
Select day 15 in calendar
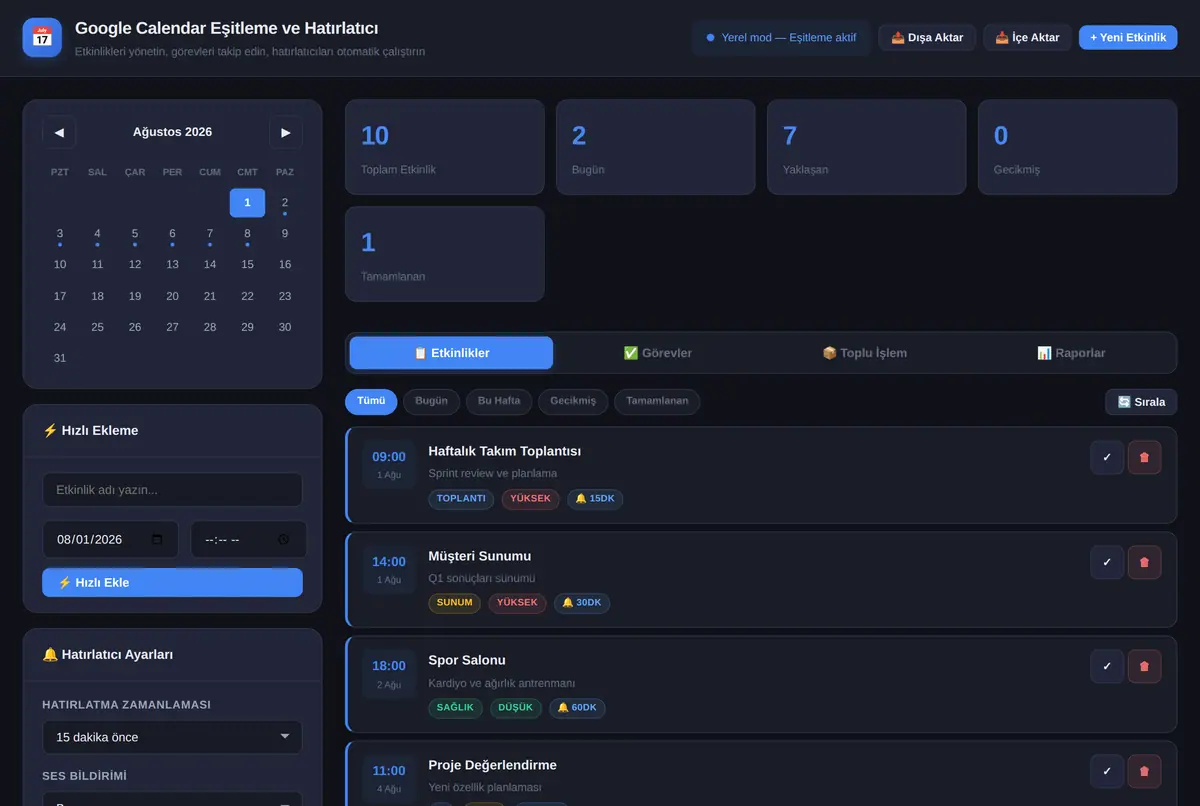point(247,265)
